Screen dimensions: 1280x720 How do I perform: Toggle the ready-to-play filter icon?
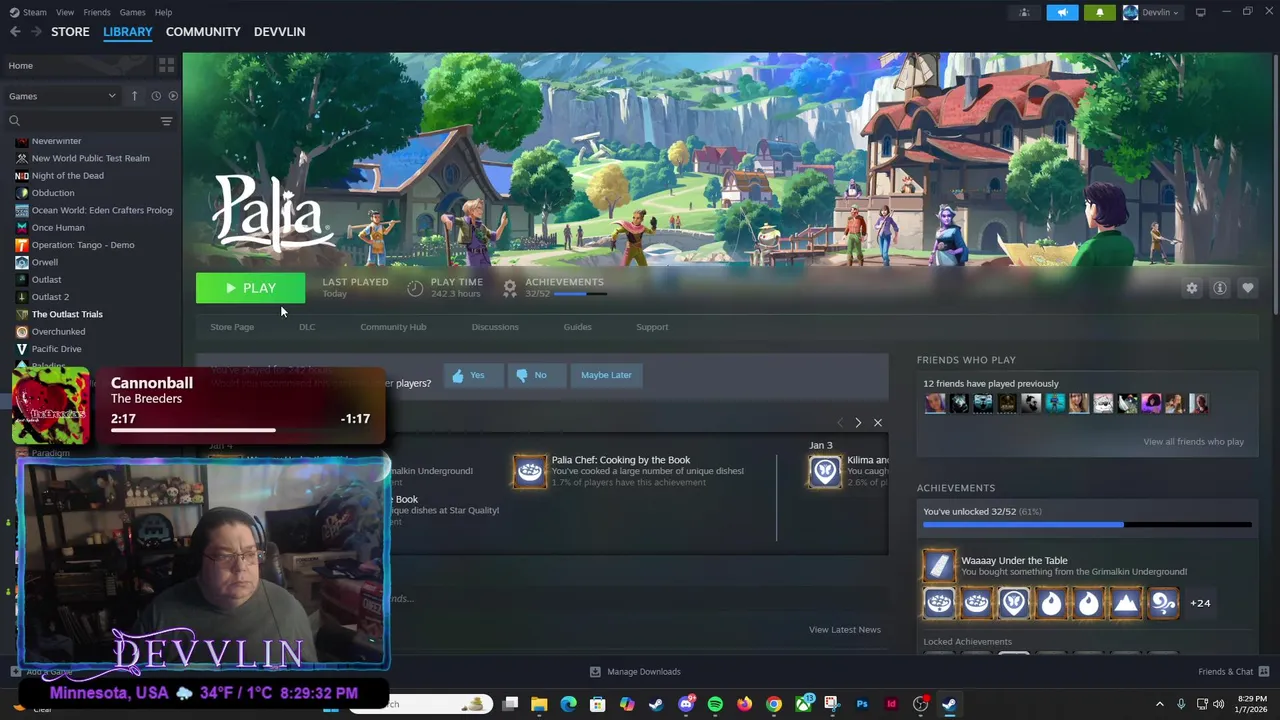tap(173, 96)
